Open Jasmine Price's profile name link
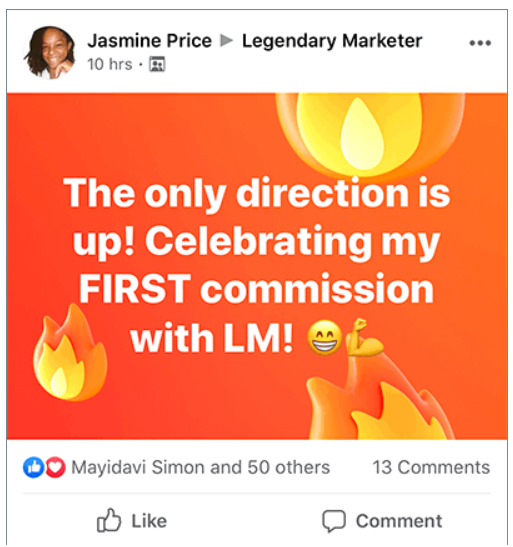Viewport: 513px width, 547px height. (x=150, y=41)
